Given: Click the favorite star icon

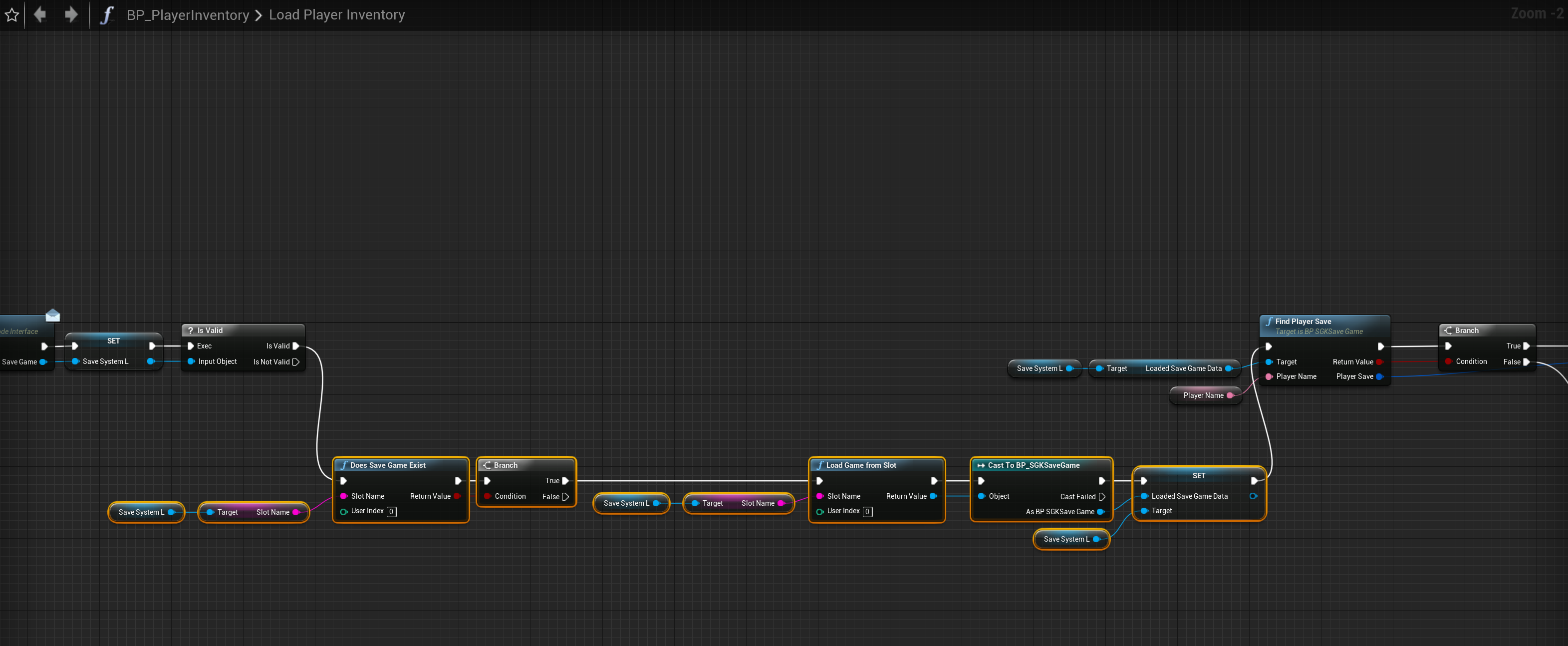Looking at the screenshot, I should coord(11,14).
